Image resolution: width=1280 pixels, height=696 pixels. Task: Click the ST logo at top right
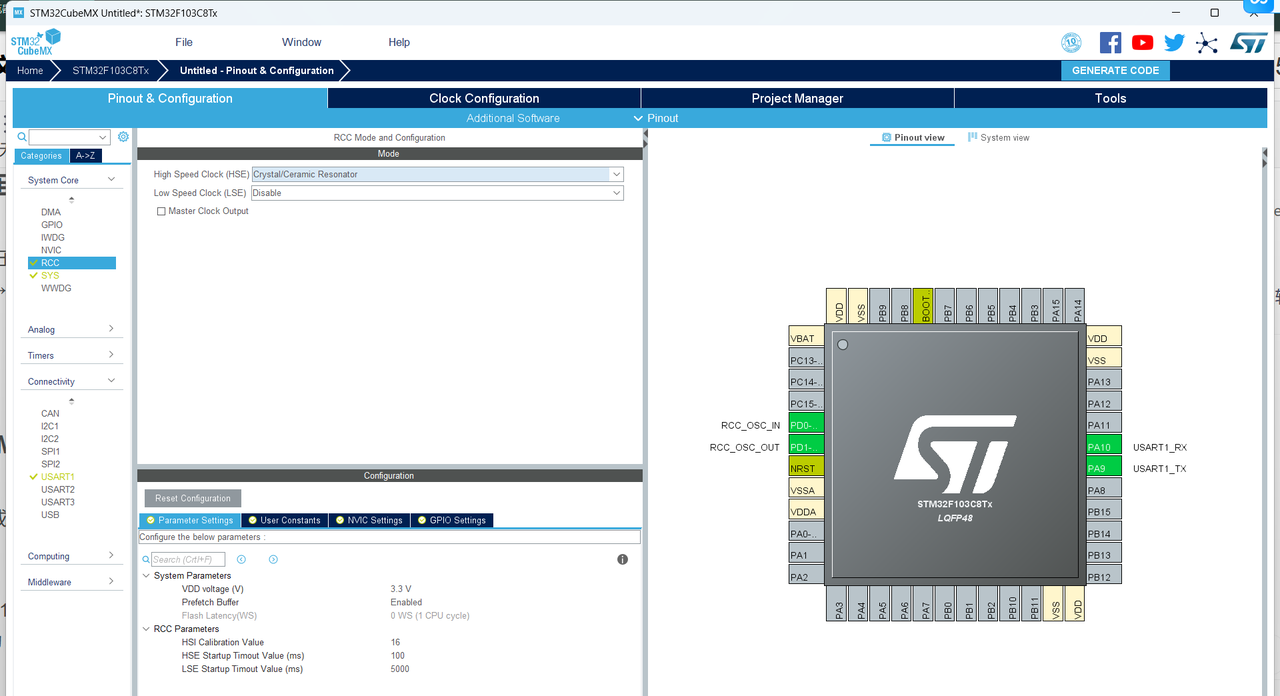tap(1248, 43)
